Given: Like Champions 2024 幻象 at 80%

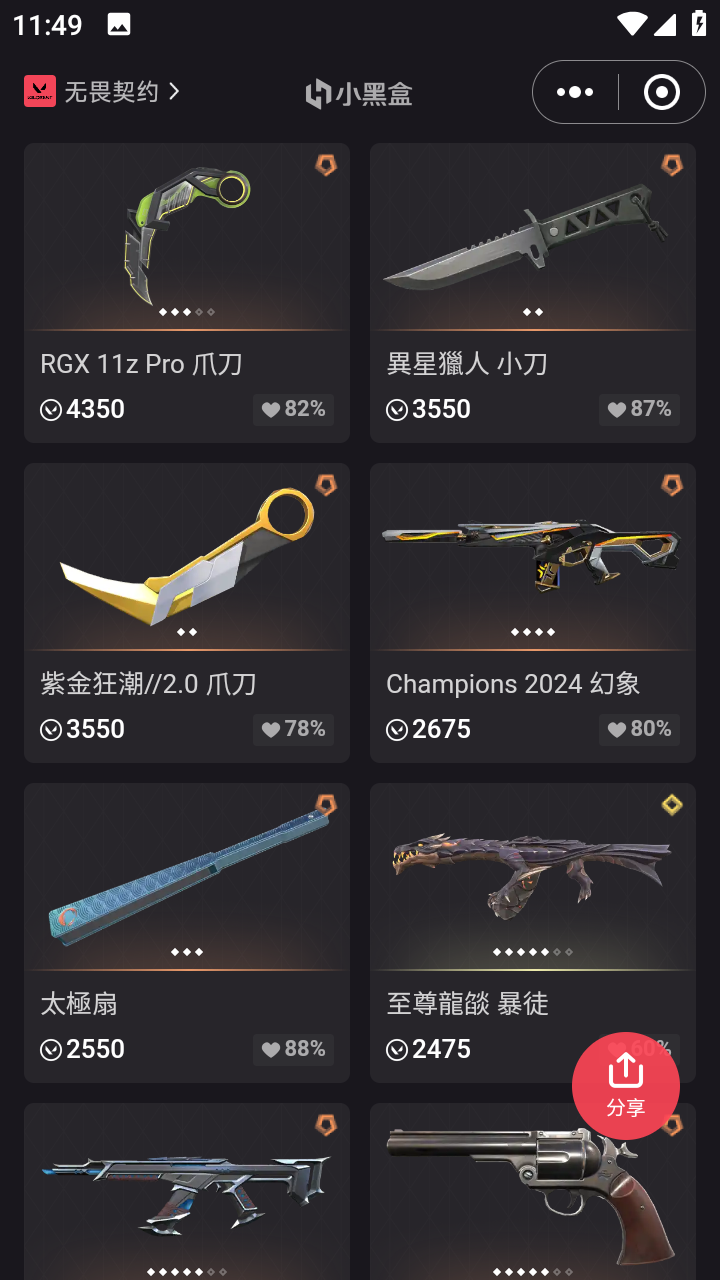Looking at the screenshot, I should pos(639,729).
